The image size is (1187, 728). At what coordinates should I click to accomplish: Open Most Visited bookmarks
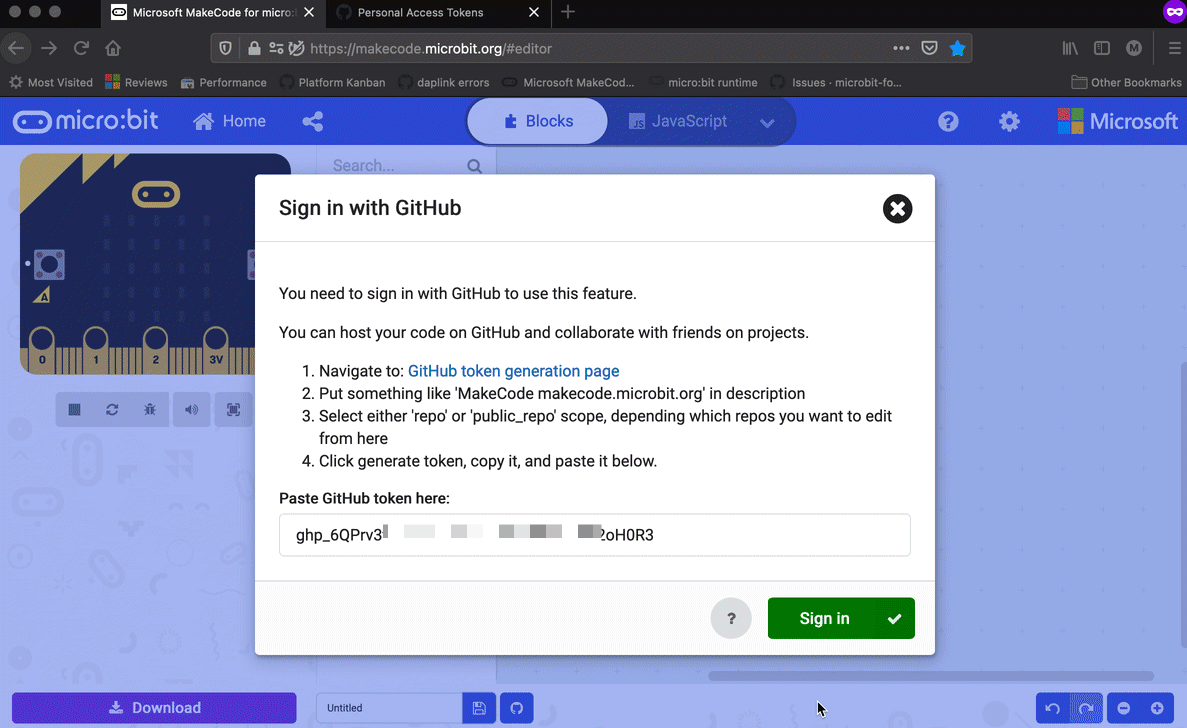[x=51, y=82]
